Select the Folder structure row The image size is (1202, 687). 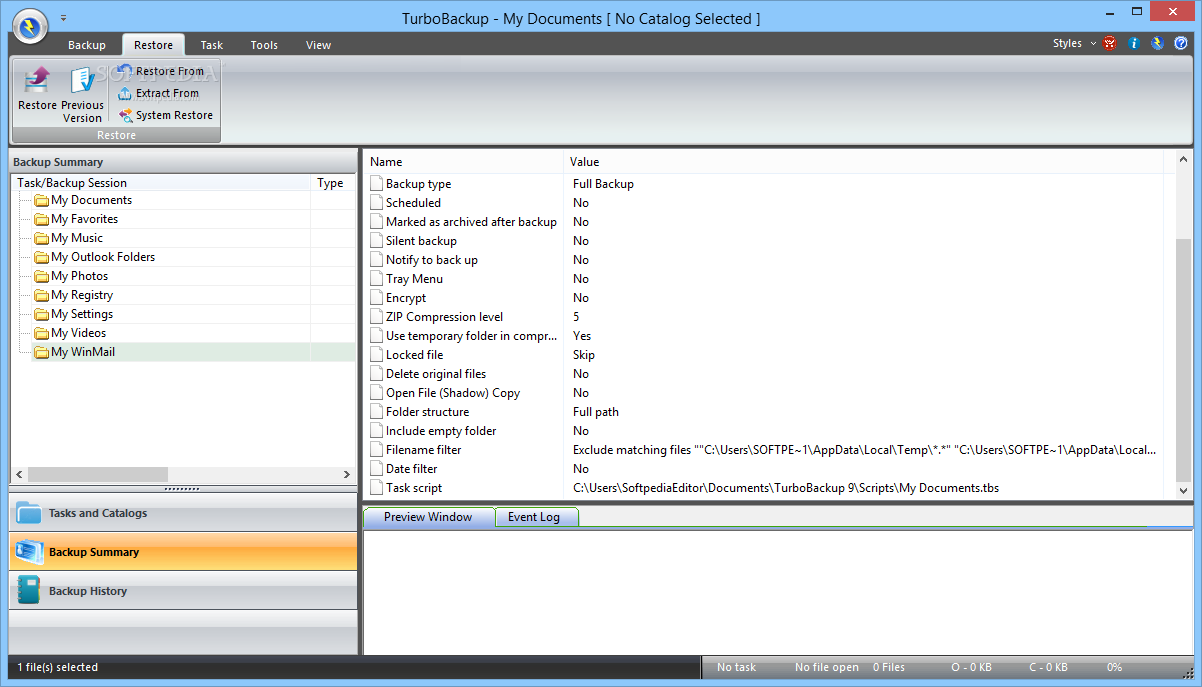tap(768, 412)
